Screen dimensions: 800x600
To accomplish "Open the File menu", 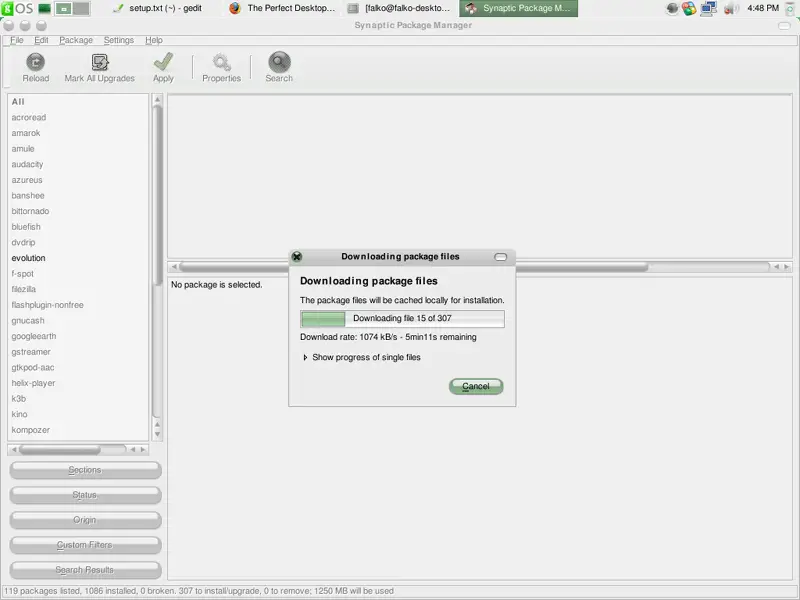I will click(17, 40).
